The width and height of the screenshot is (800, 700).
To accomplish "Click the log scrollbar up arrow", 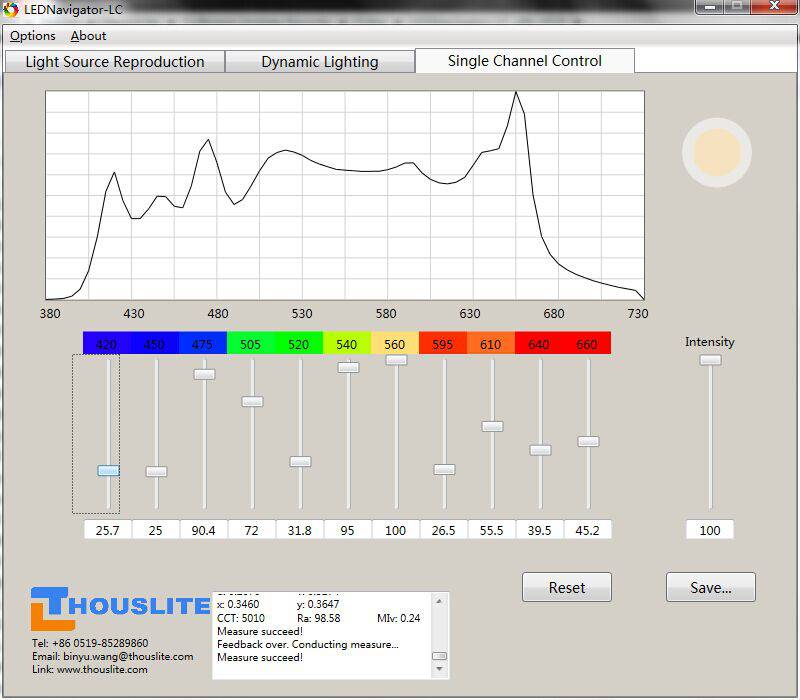I will pos(439,602).
